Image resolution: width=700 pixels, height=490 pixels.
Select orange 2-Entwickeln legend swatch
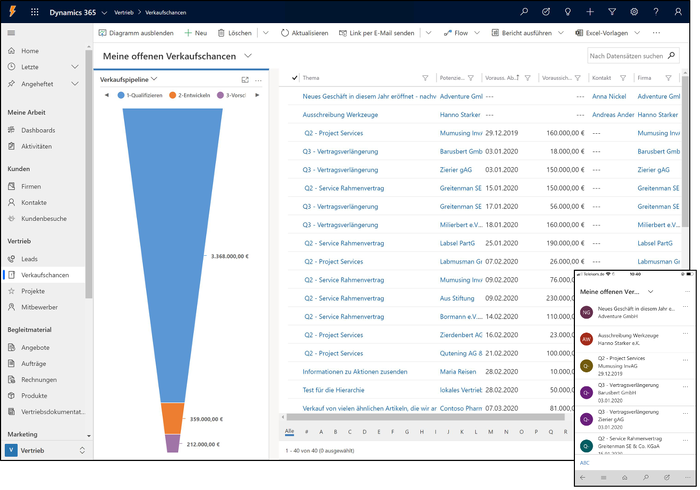click(172, 95)
